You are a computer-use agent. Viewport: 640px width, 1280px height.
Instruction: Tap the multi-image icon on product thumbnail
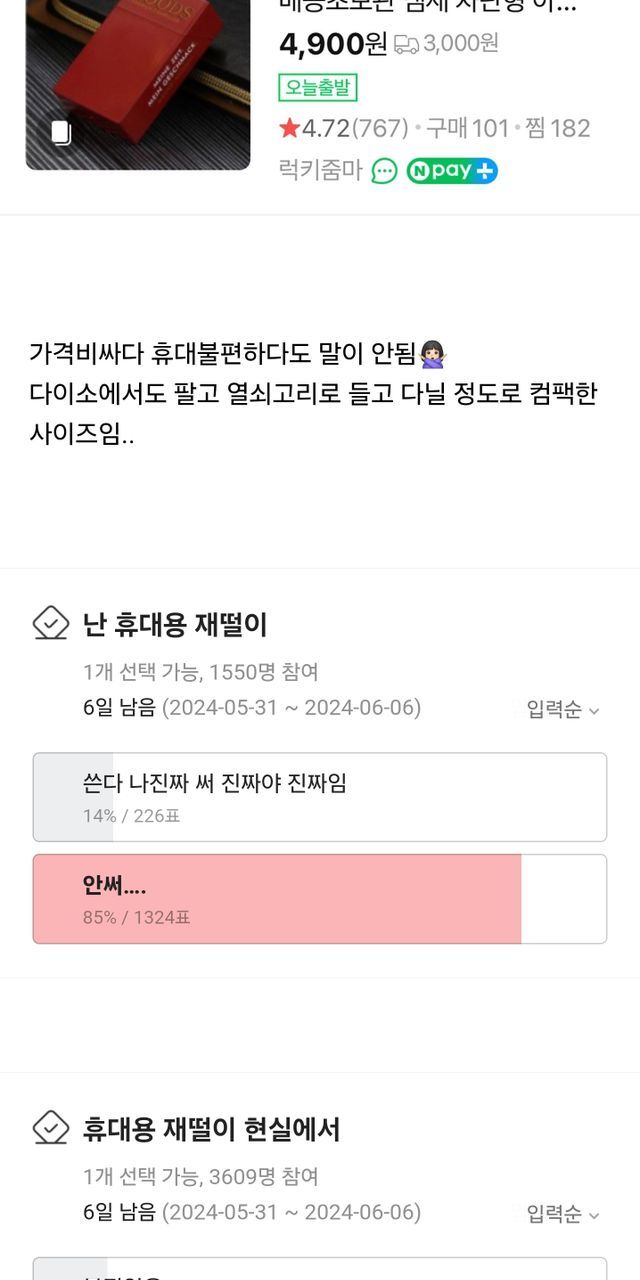[61, 133]
